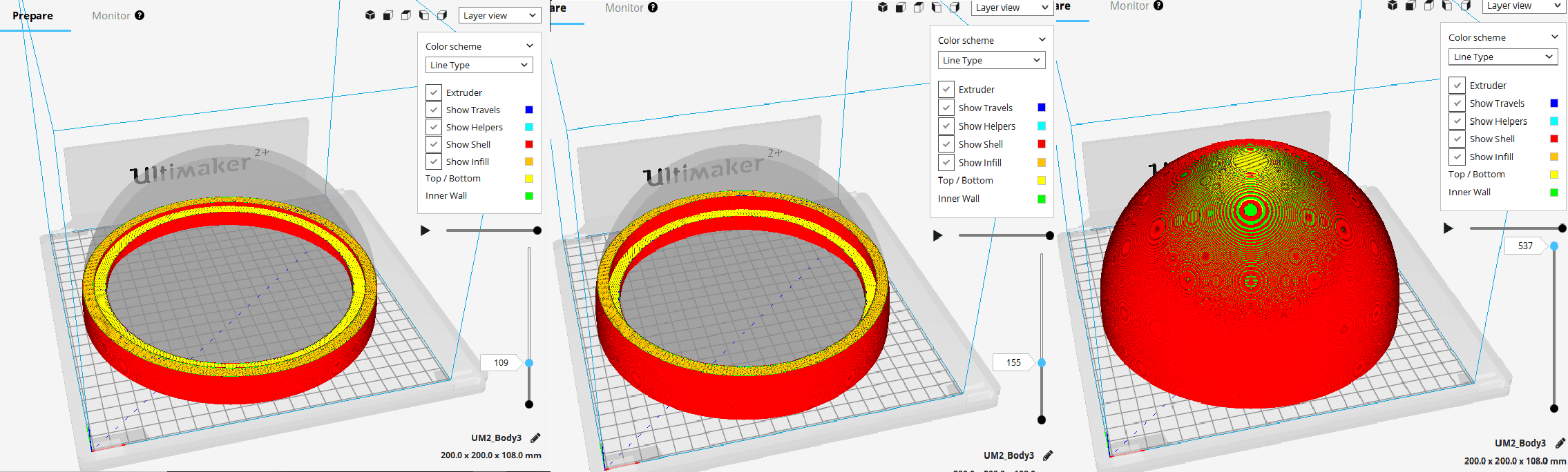Click path slider end knob in layer 109 screenshot
The image size is (1568, 472).
537,230
